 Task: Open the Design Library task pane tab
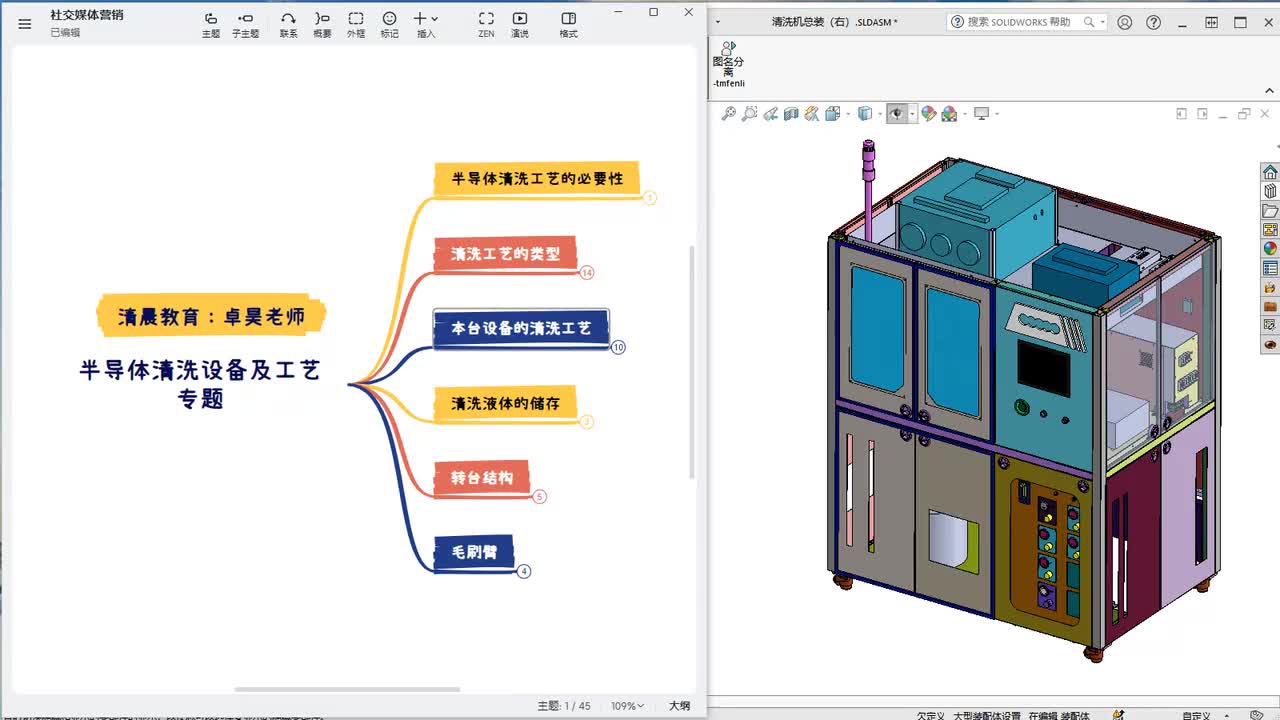click(x=1270, y=191)
